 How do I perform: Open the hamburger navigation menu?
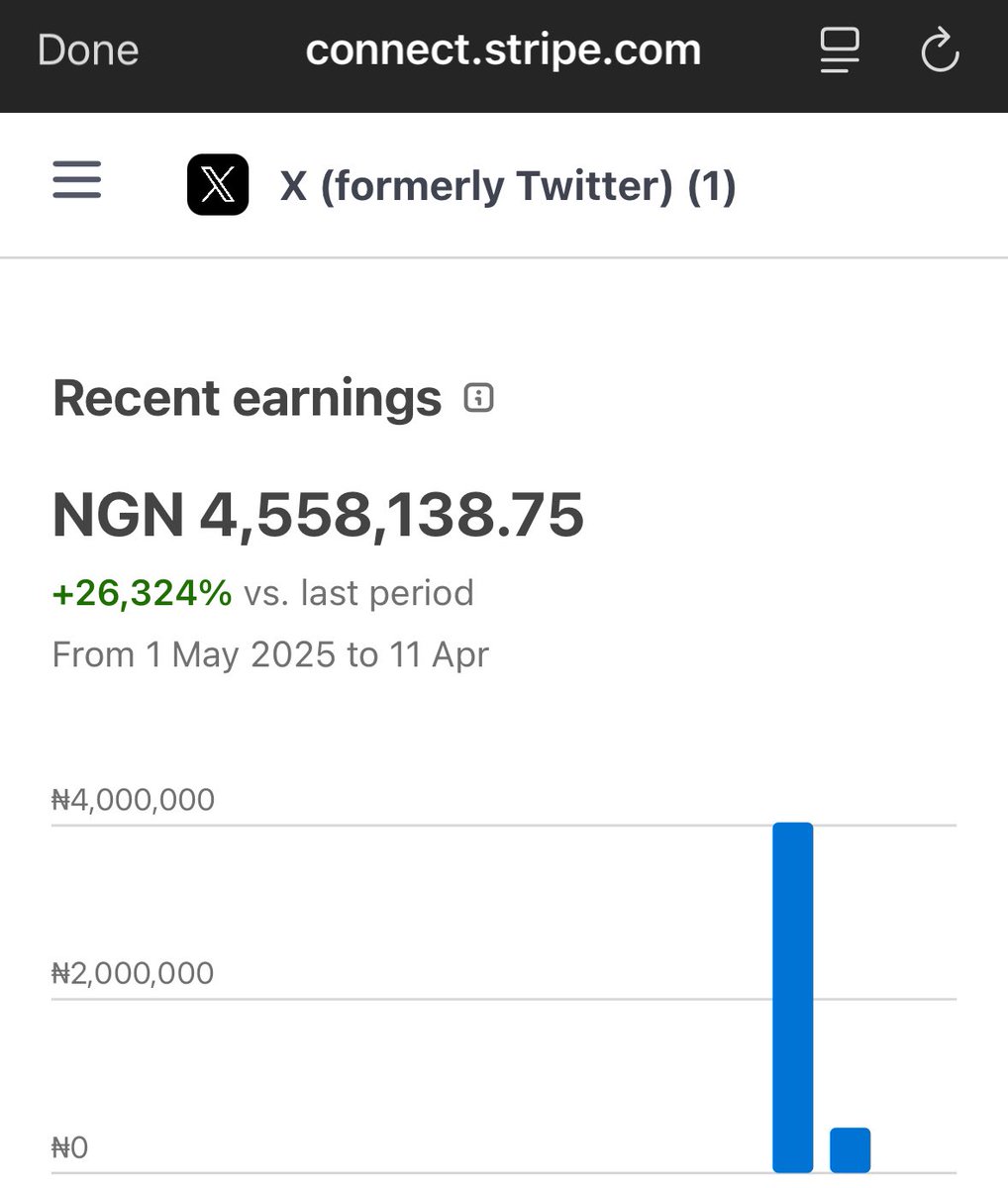(x=77, y=182)
